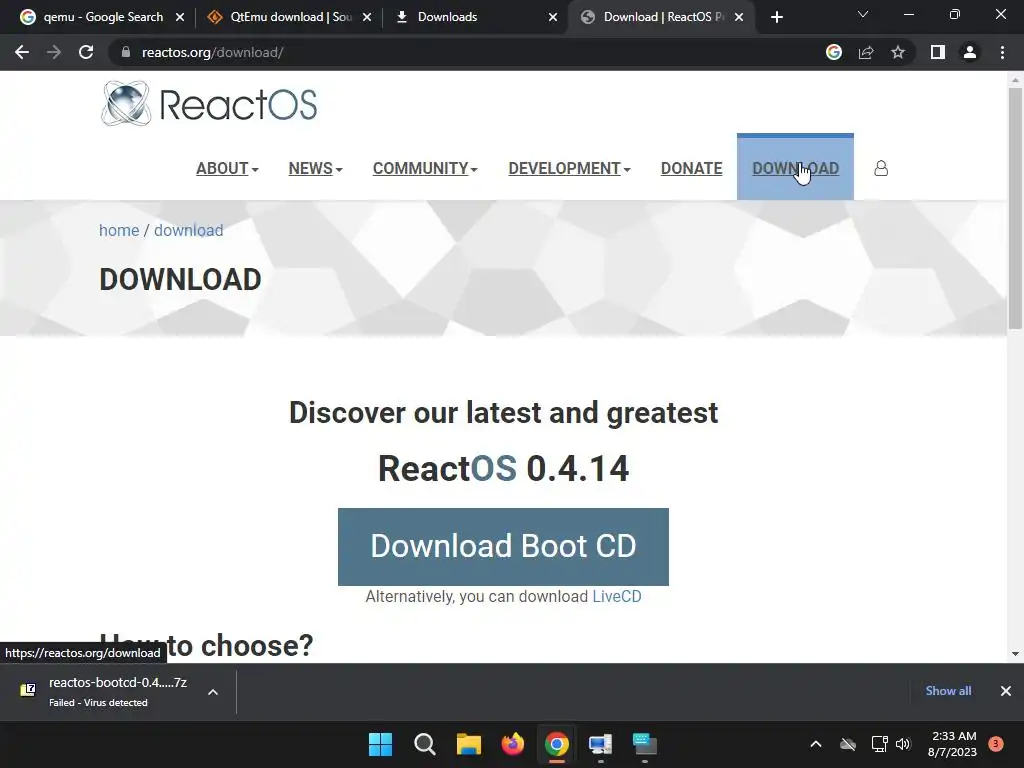This screenshot has height=768, width=1024.
Task: Click the user account icon
Action: [x=881, y=168]
